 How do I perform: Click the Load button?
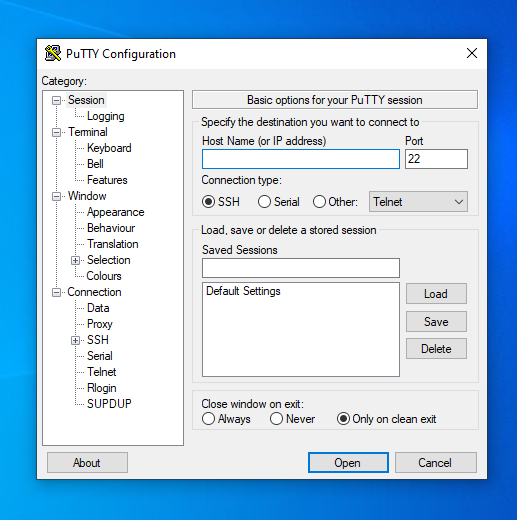[436, 294]
